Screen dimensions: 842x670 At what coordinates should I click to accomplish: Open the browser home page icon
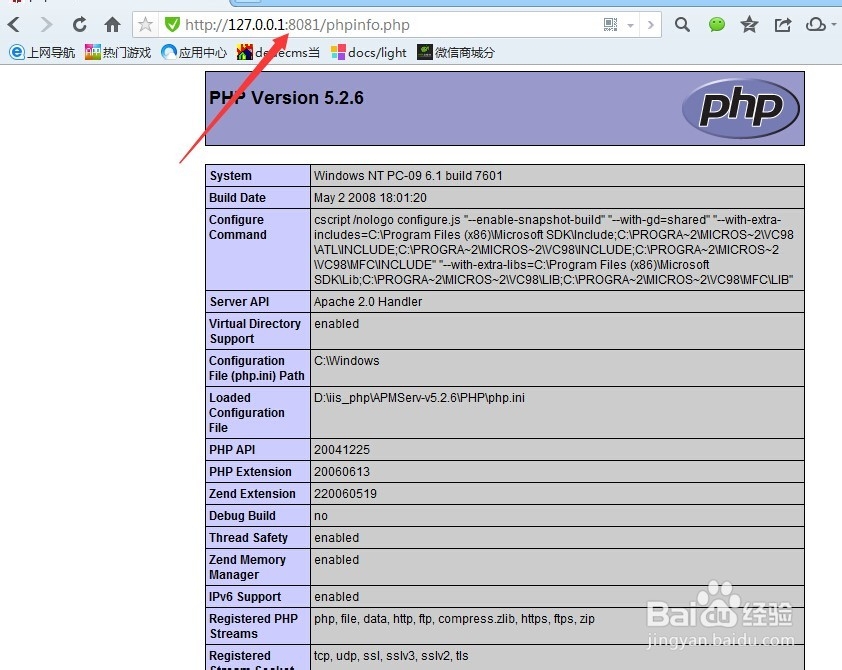point(112,25)
